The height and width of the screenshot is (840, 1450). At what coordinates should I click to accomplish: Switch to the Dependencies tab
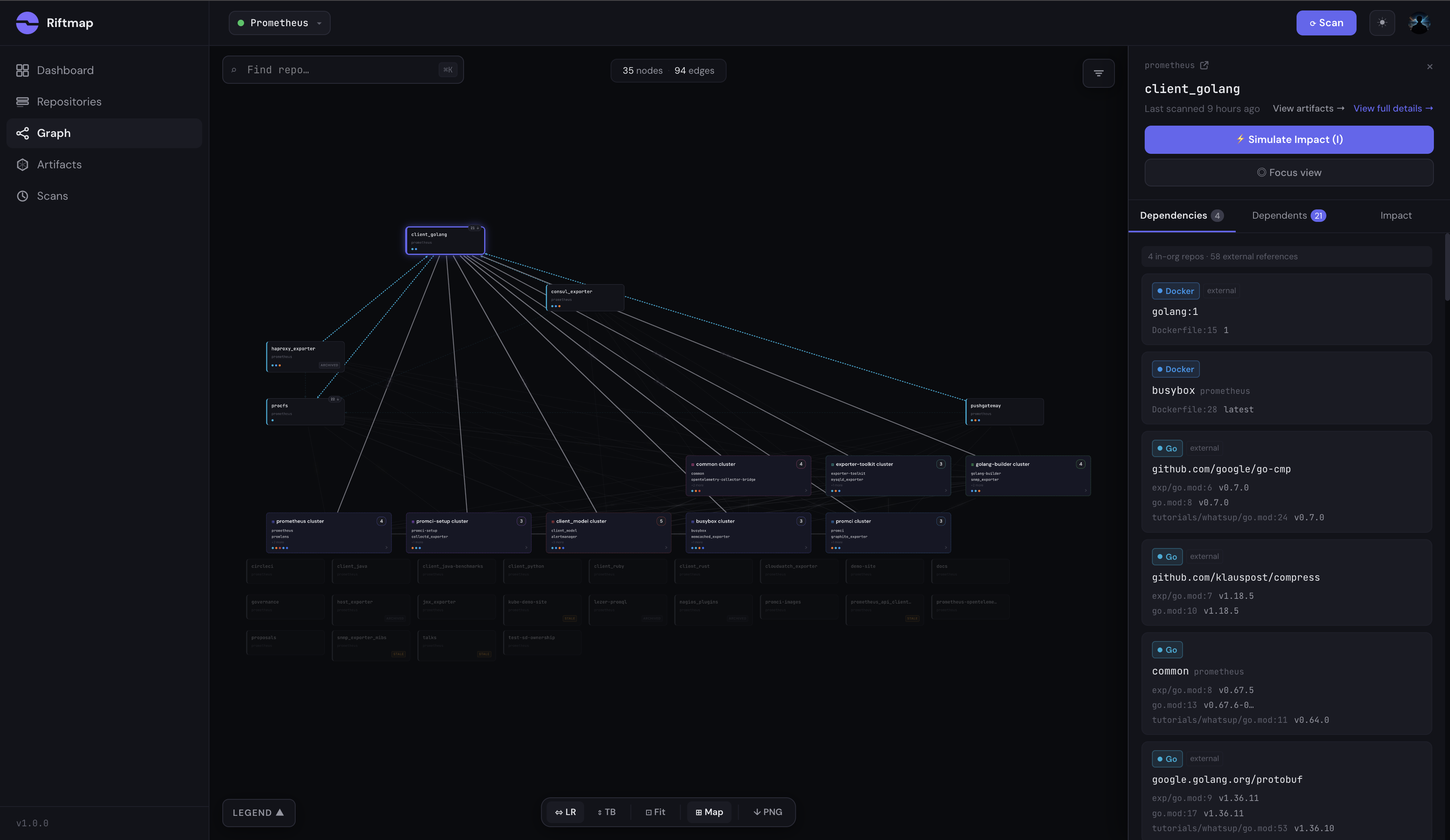tap(1181, 216)
